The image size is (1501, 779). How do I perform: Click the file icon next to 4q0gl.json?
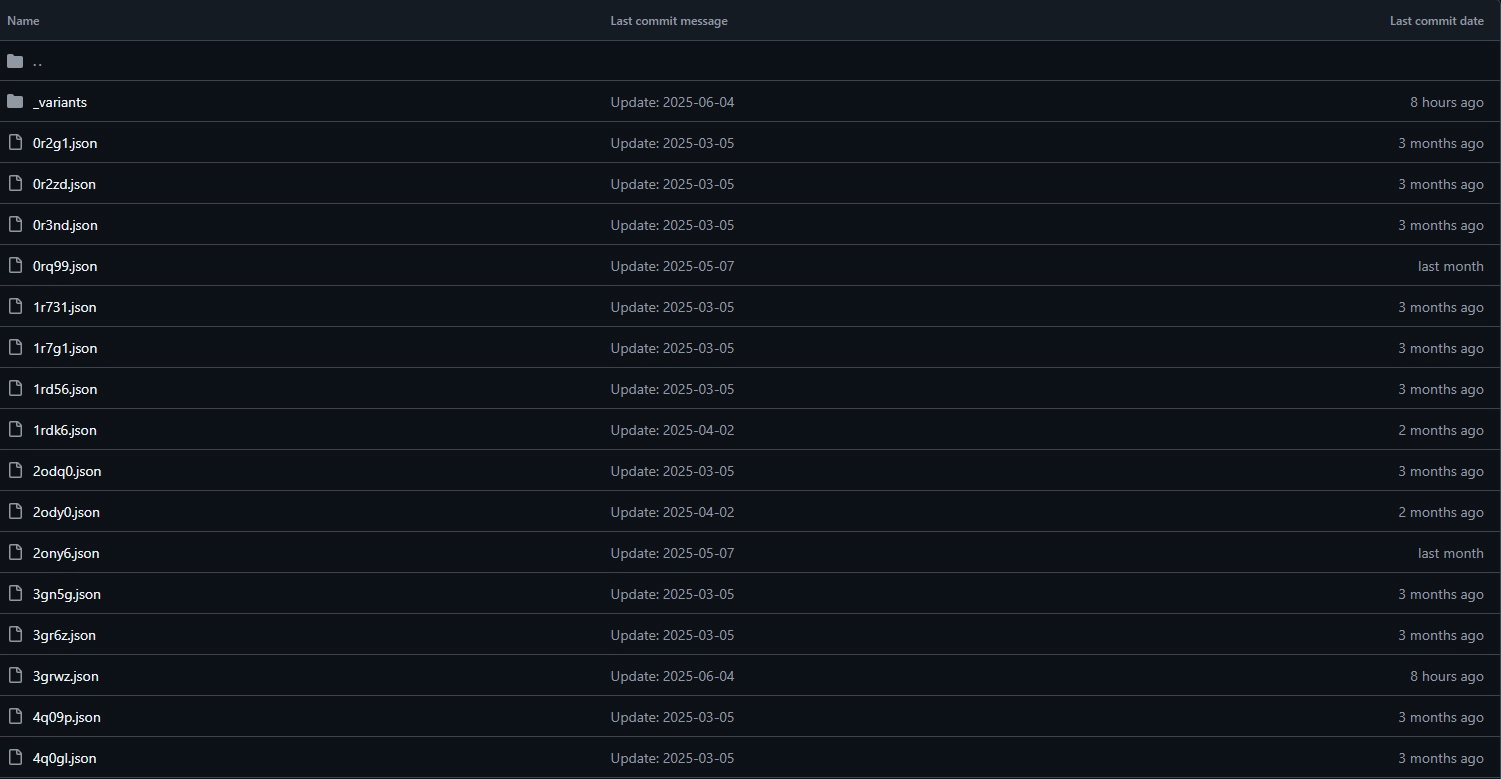14,758
